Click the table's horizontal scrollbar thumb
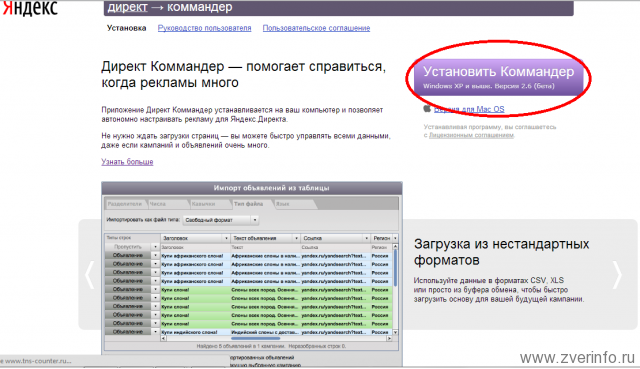 click(x=256, y=338)
